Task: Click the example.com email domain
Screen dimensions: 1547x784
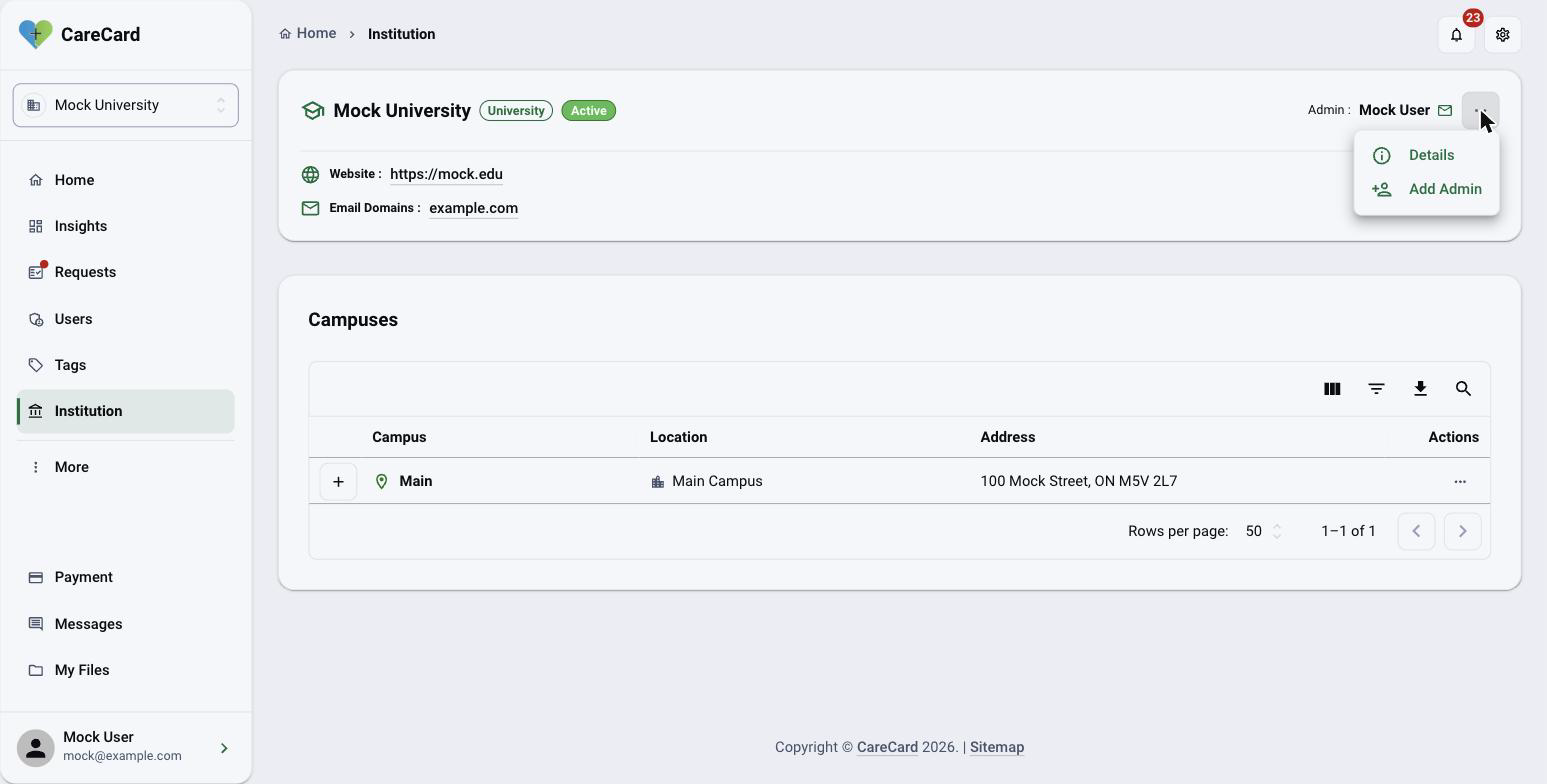Action: [473, 208]
